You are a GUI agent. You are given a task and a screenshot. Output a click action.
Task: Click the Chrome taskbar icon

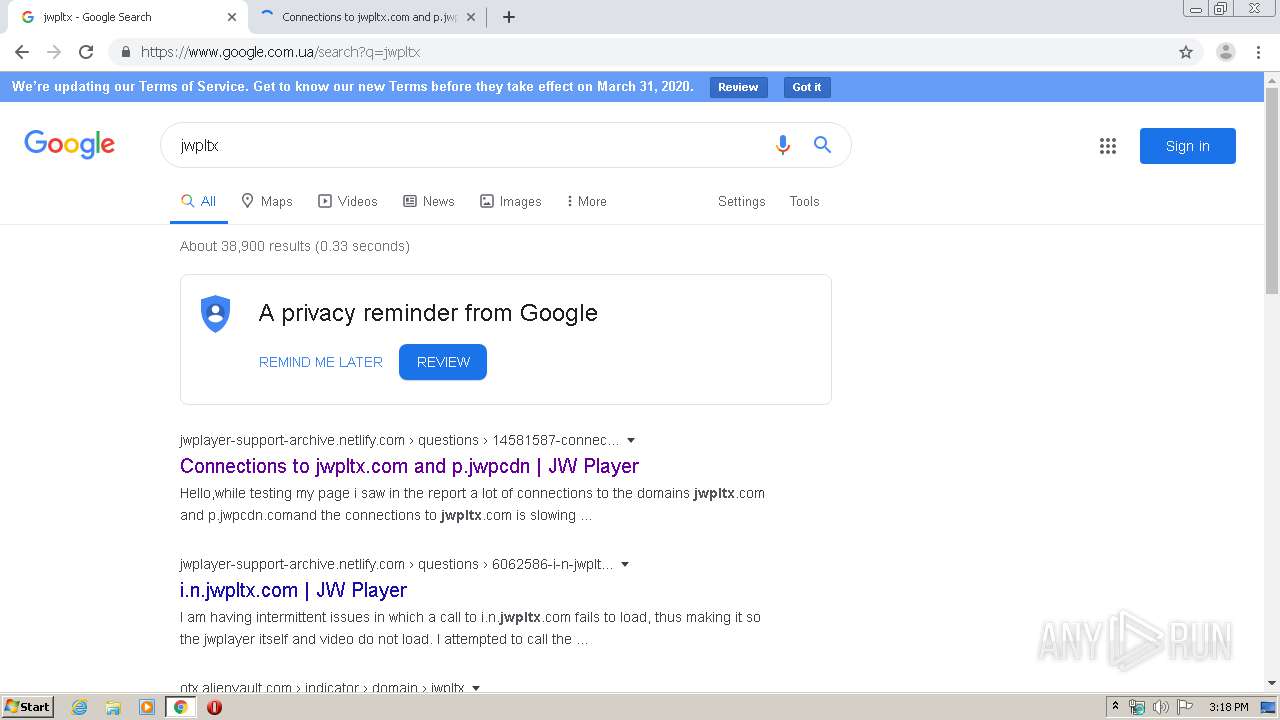tap(180, 707)
